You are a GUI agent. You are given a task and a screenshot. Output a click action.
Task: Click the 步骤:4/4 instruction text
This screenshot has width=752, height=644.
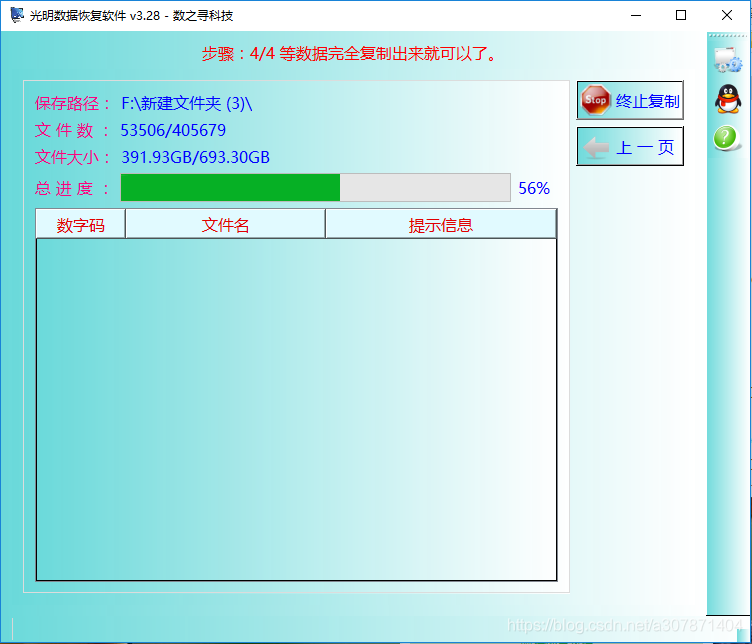[350, 53]
